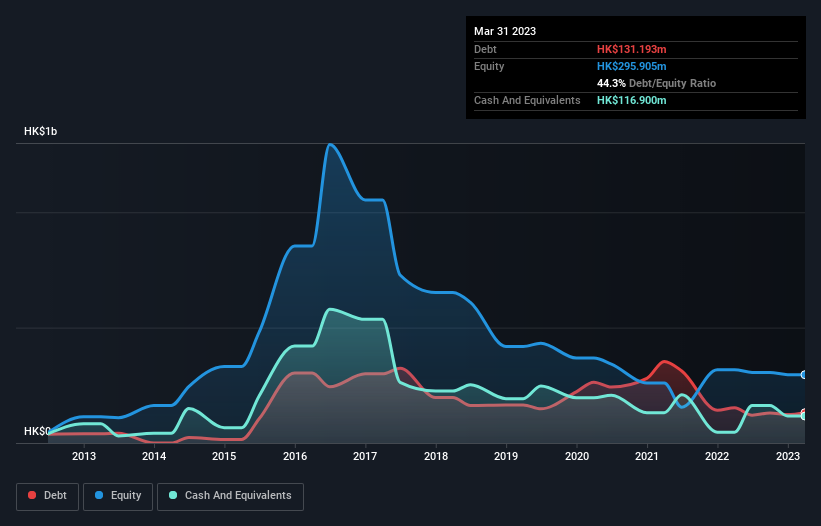This screenshot has width=821, height=526.
Task: Select the 2013 x-axis label
Action: (x=84, y=456)
